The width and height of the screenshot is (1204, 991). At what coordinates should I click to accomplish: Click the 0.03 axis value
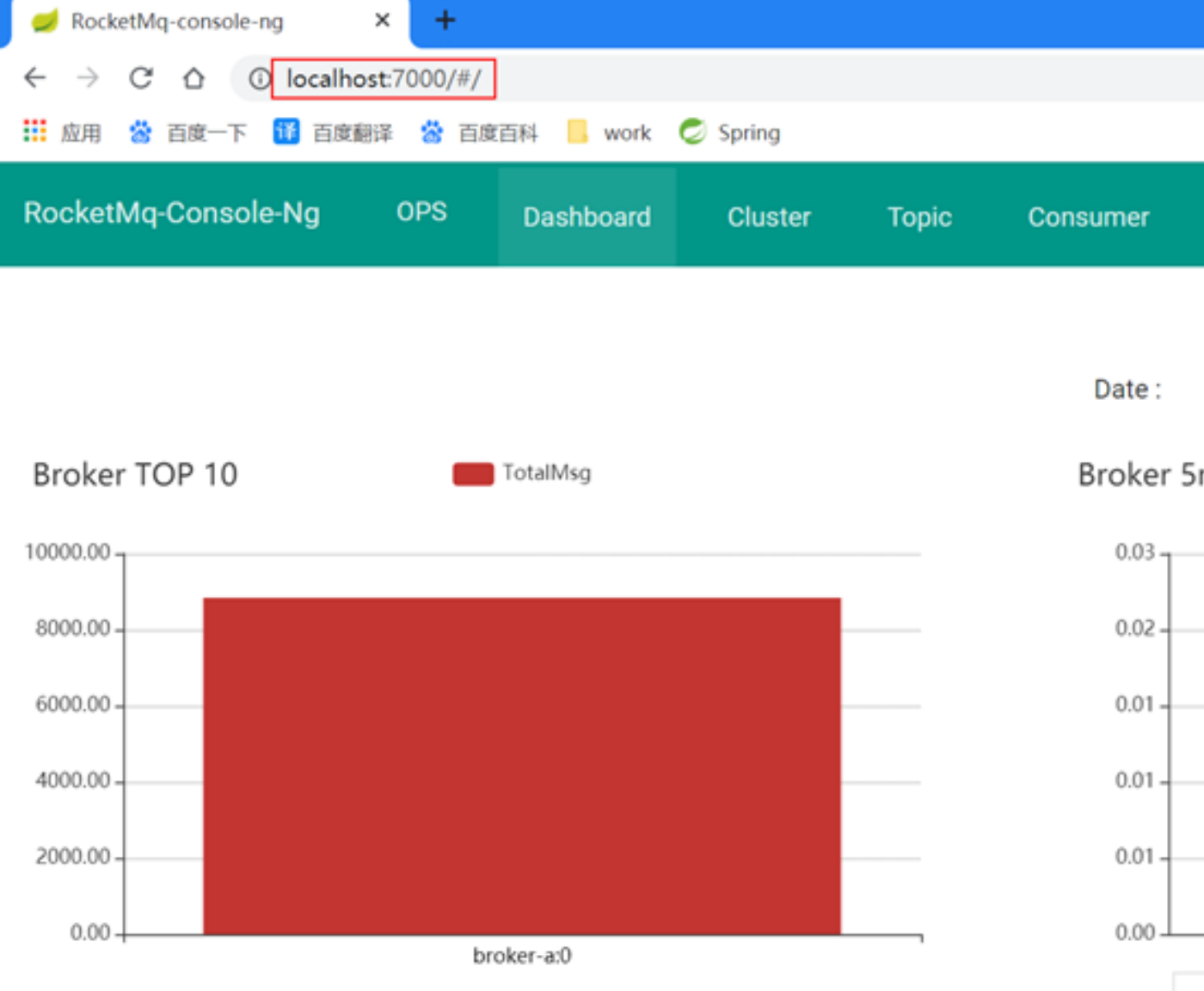1135,552
